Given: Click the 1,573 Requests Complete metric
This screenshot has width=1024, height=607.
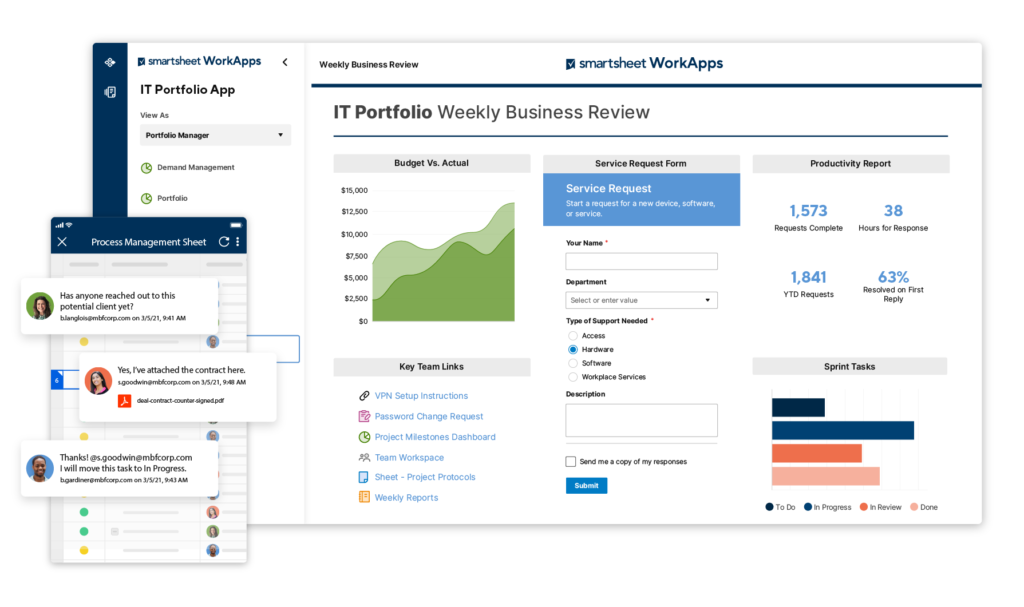Looking at the screenshot, I should (x=808, y=218).
